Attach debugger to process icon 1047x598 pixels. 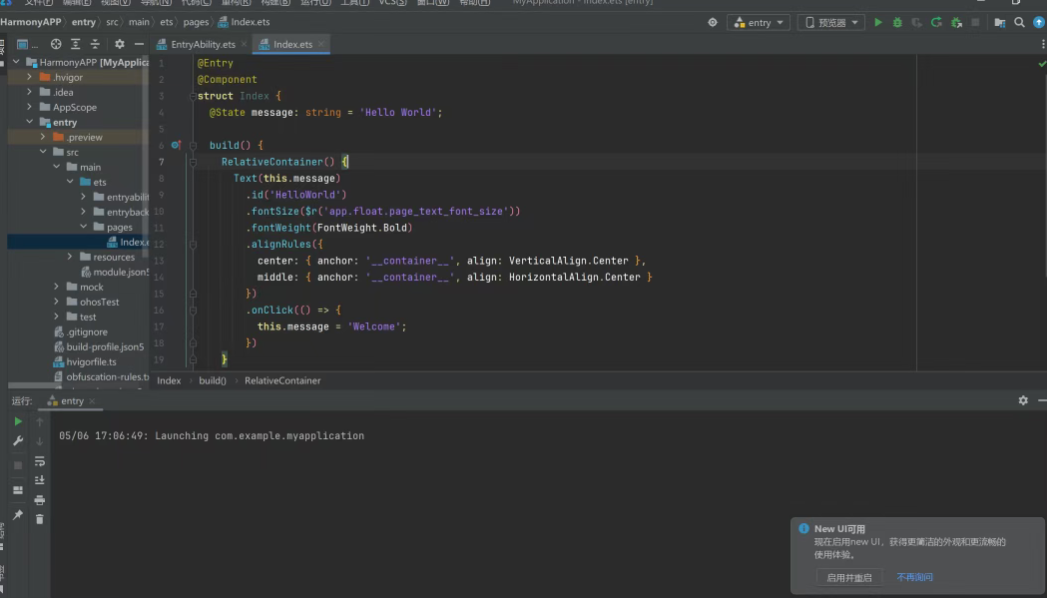(956, 22)
